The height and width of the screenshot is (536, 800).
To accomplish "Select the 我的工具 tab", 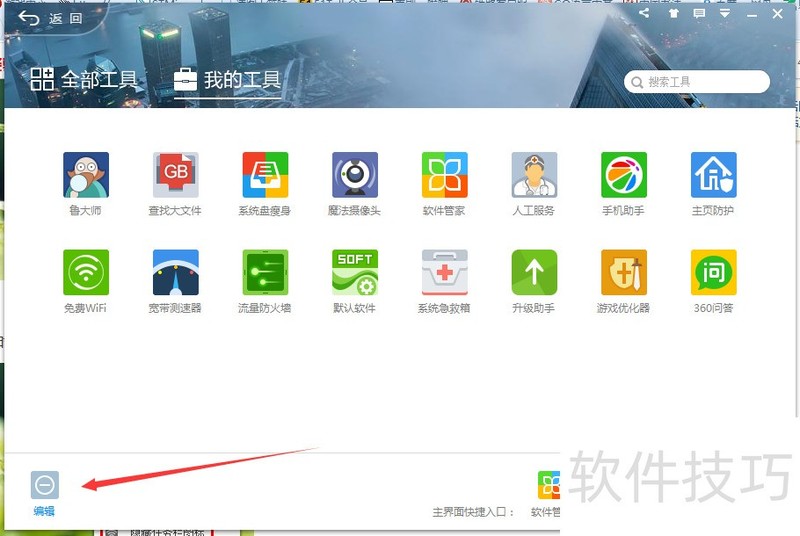I will point(228,80).
